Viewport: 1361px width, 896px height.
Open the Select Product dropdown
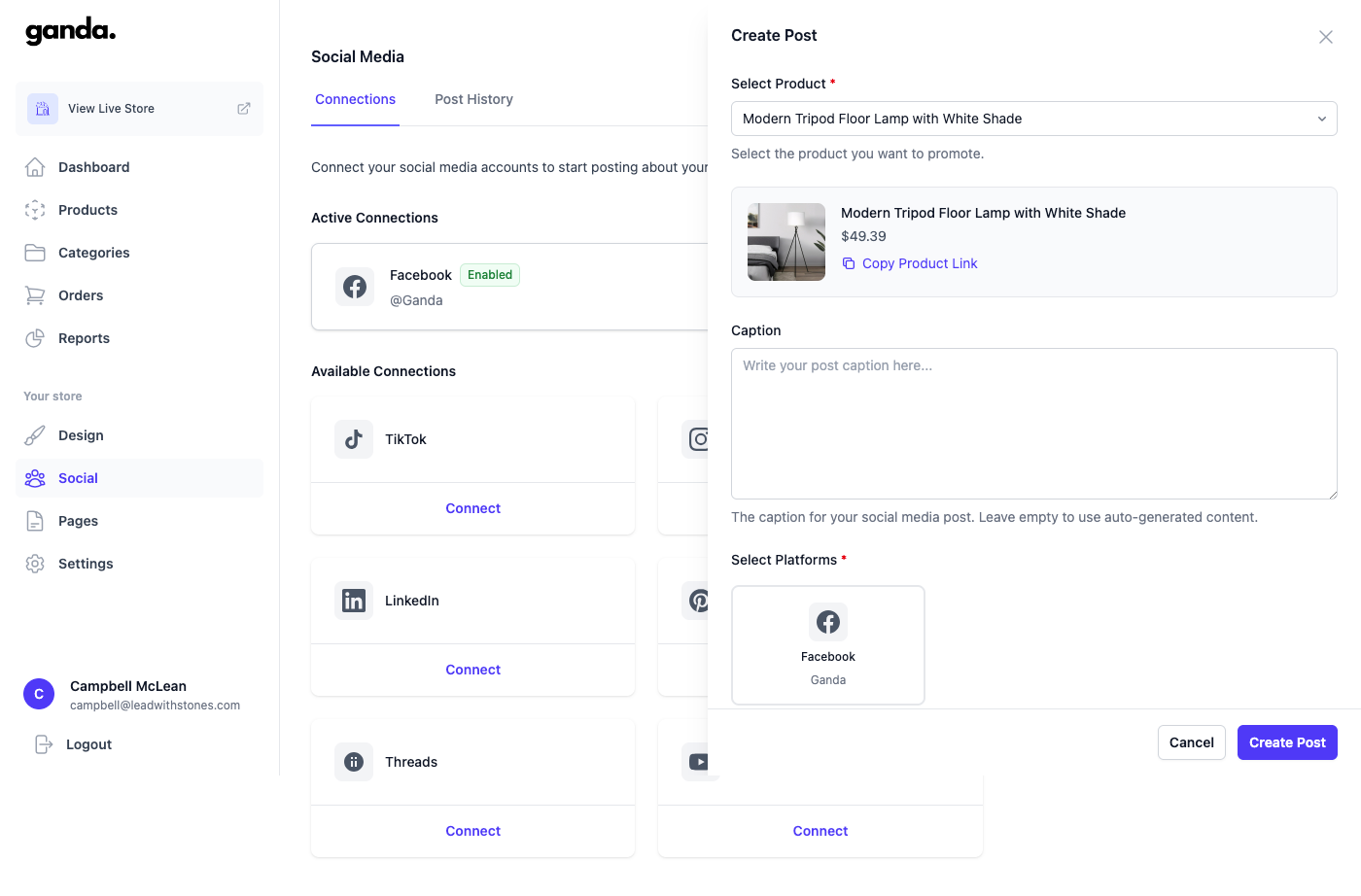[1033, 118]
